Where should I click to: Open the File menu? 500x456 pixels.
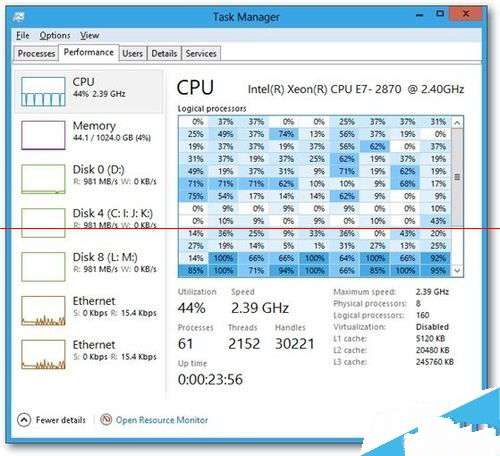(23, 35)
